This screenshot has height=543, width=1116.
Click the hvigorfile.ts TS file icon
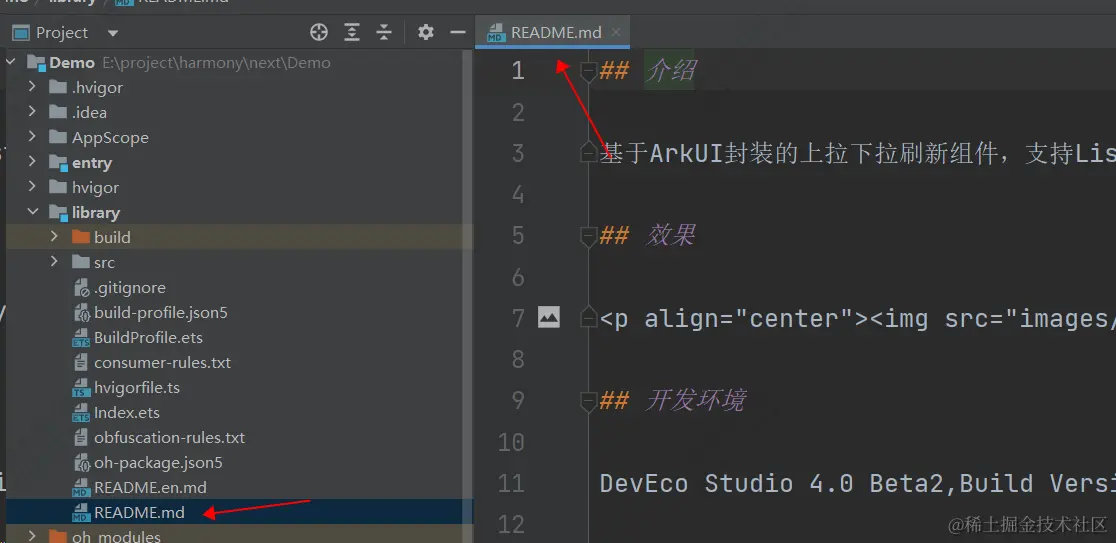[81, 388]
